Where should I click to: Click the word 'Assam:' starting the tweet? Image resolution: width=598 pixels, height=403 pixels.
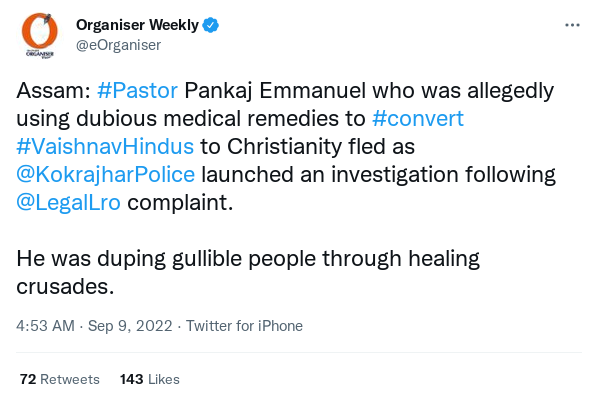53,91
